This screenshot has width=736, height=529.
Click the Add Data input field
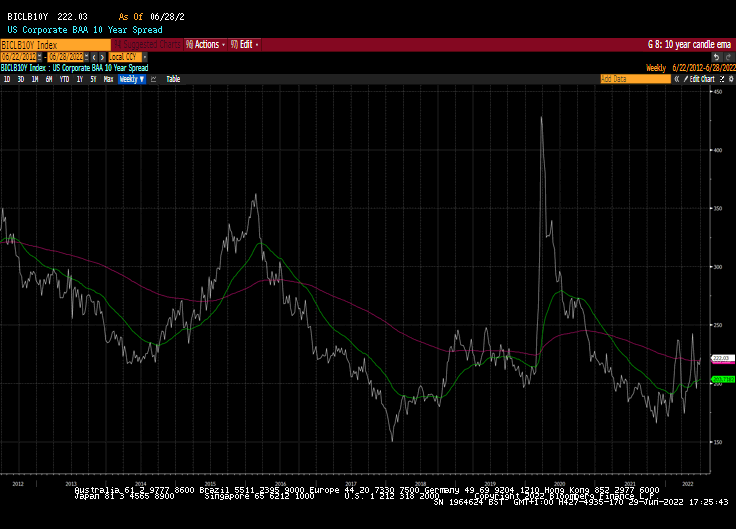click(x=636, y=79)
